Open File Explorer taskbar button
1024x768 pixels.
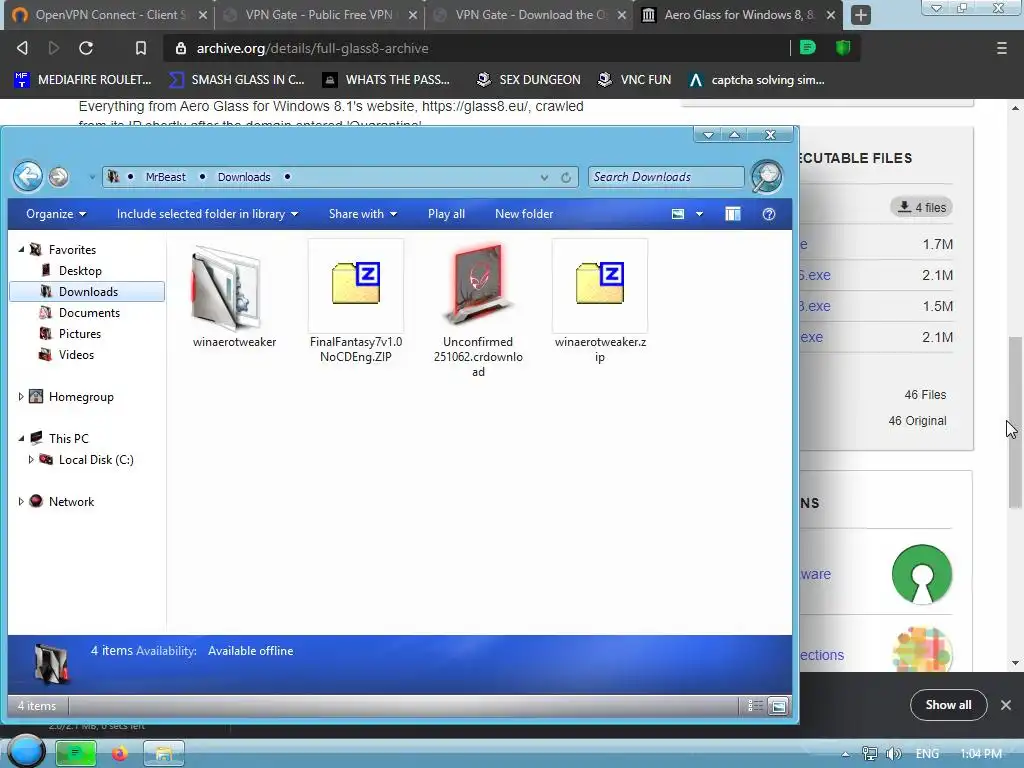point(163,754)
